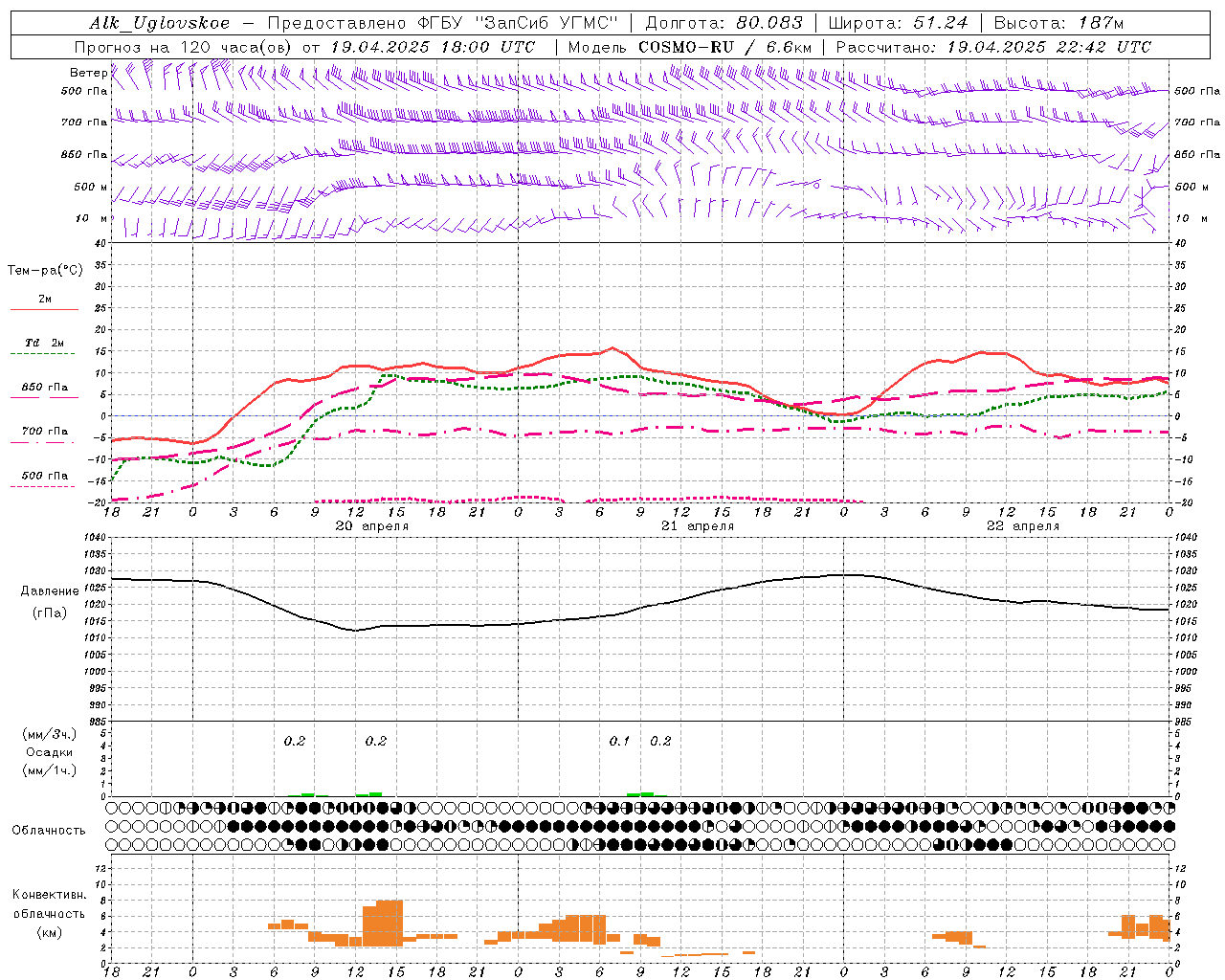The image size is (1225, 980).
Task: Click the Ветер wind panel label
Action: [88, 73]
